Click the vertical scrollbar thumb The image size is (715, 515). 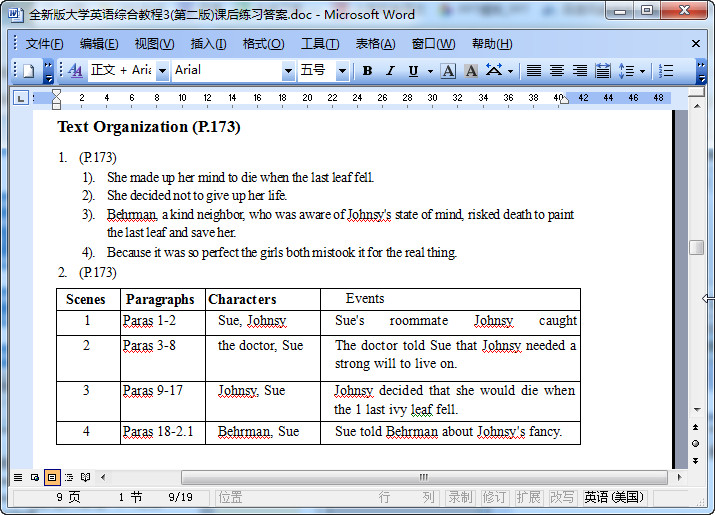pos(696,247)
